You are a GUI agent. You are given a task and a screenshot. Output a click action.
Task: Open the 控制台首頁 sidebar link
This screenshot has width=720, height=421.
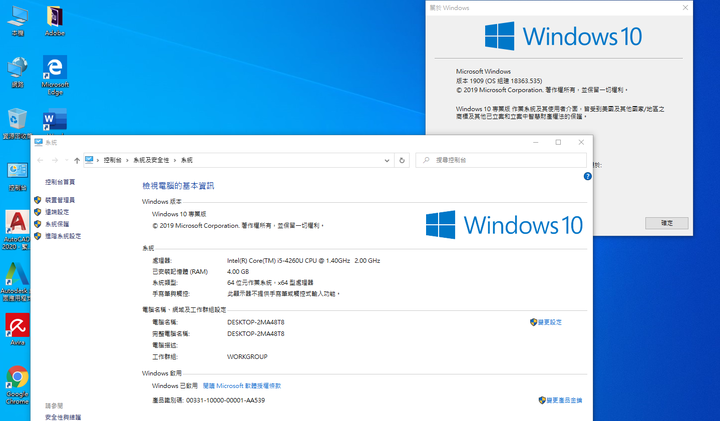click(60, 182)
